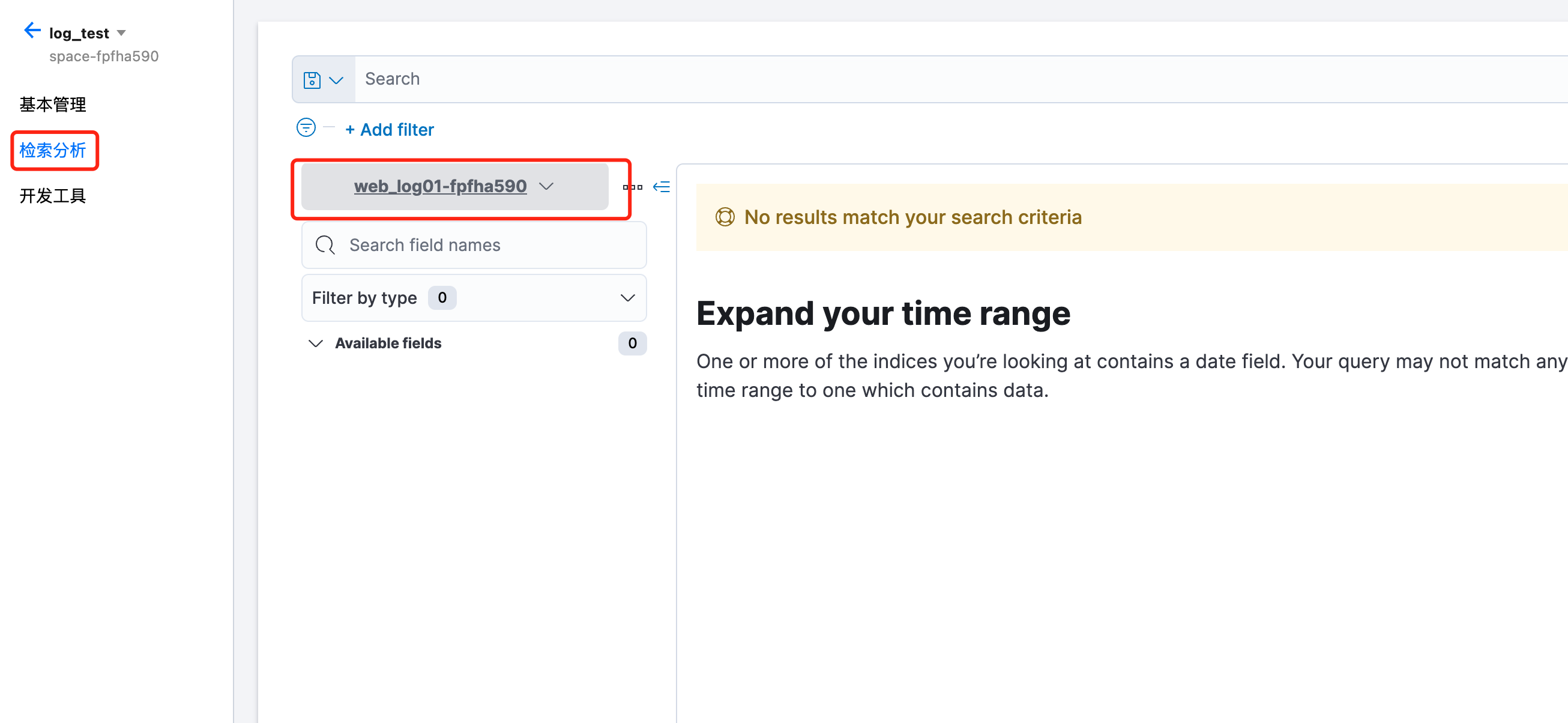Expand the saved query chevron
This screenshot has height=723, width=1568.
click(x=336, y=80)
